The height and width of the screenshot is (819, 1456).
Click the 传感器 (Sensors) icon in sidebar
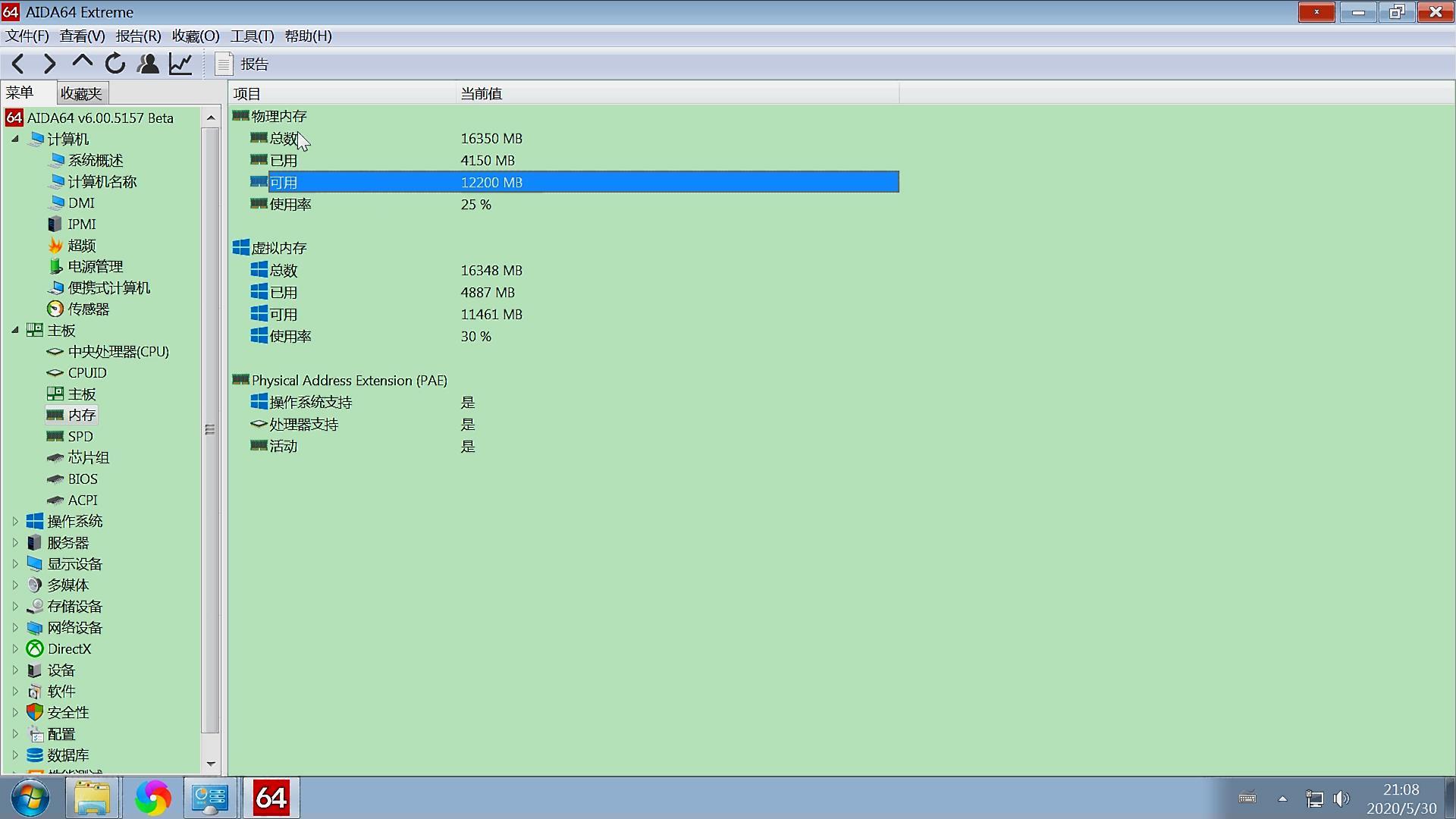(x=55, y=309)
